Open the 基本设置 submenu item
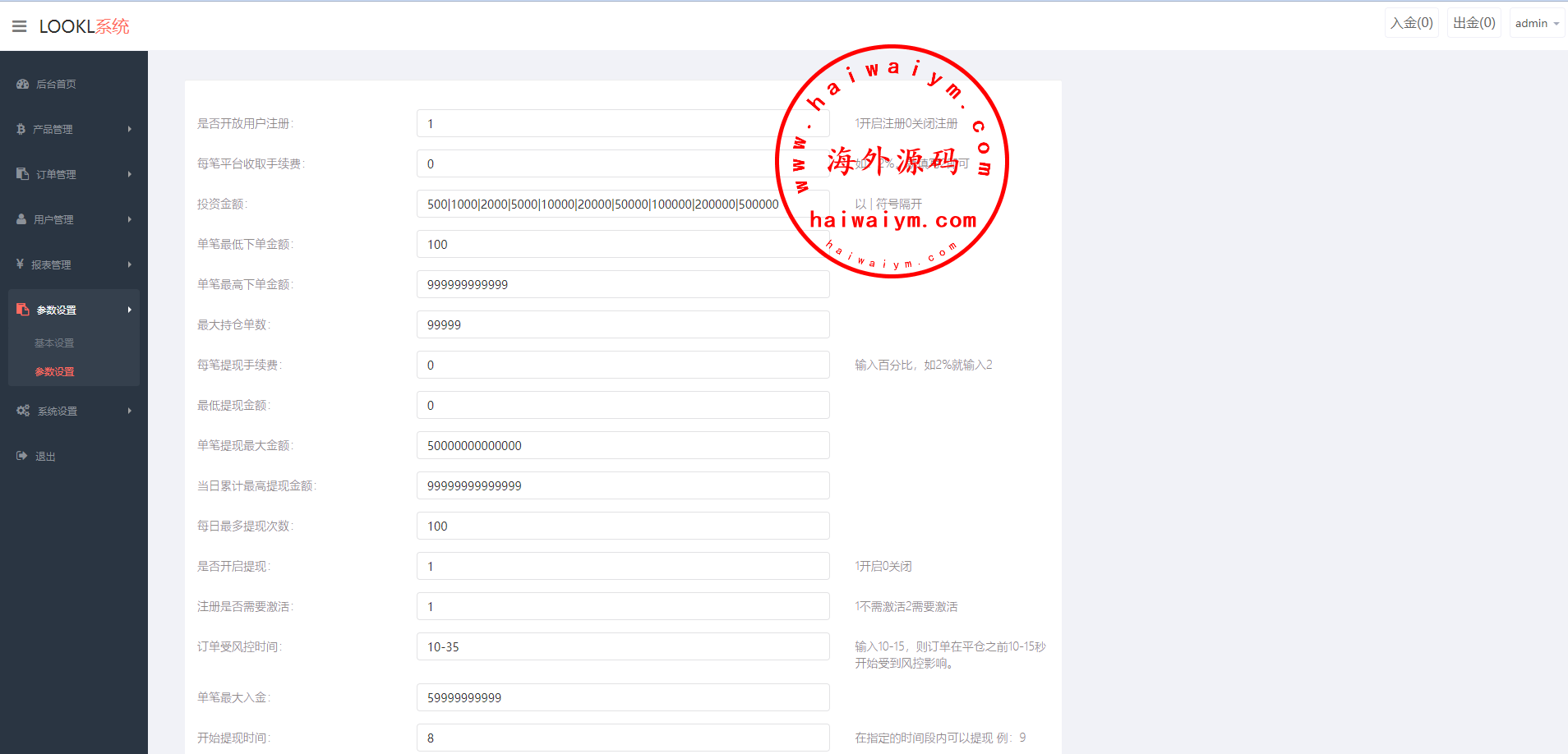Viewport: 1568px width, 754px height. tap(54, 343)
